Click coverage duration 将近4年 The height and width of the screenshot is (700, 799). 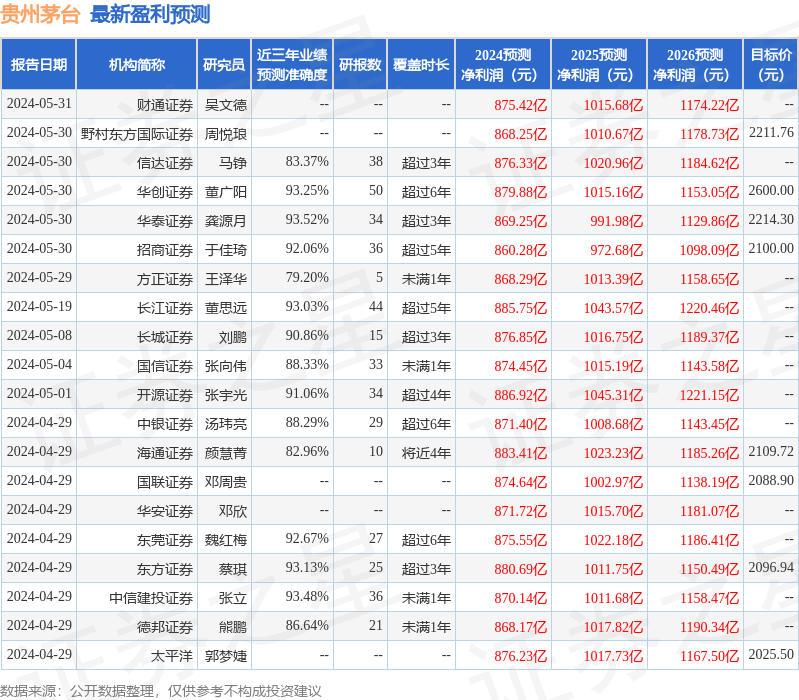[x=426, y=453]
